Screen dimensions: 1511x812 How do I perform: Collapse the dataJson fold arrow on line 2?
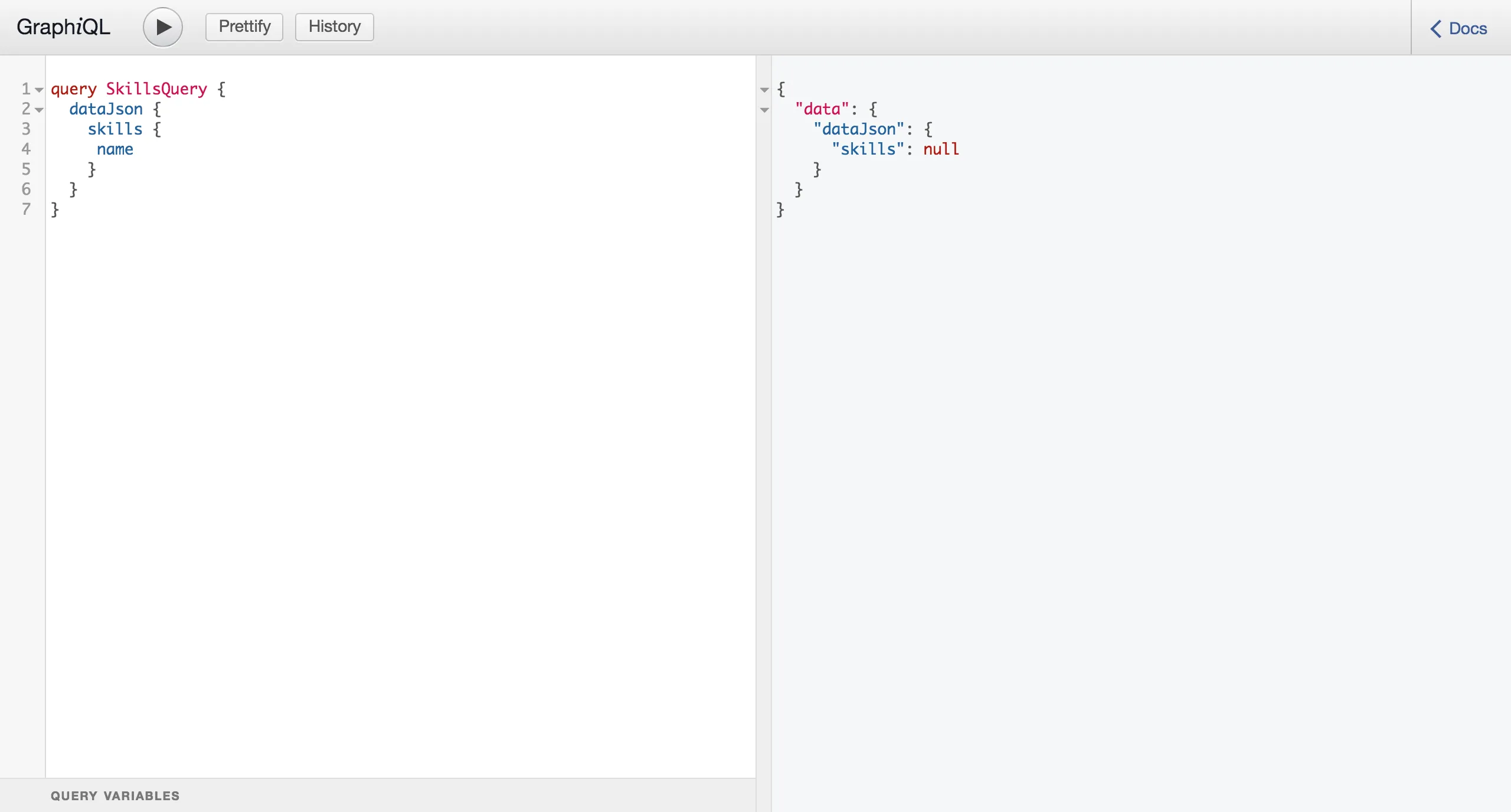click(x=39, y=110)
